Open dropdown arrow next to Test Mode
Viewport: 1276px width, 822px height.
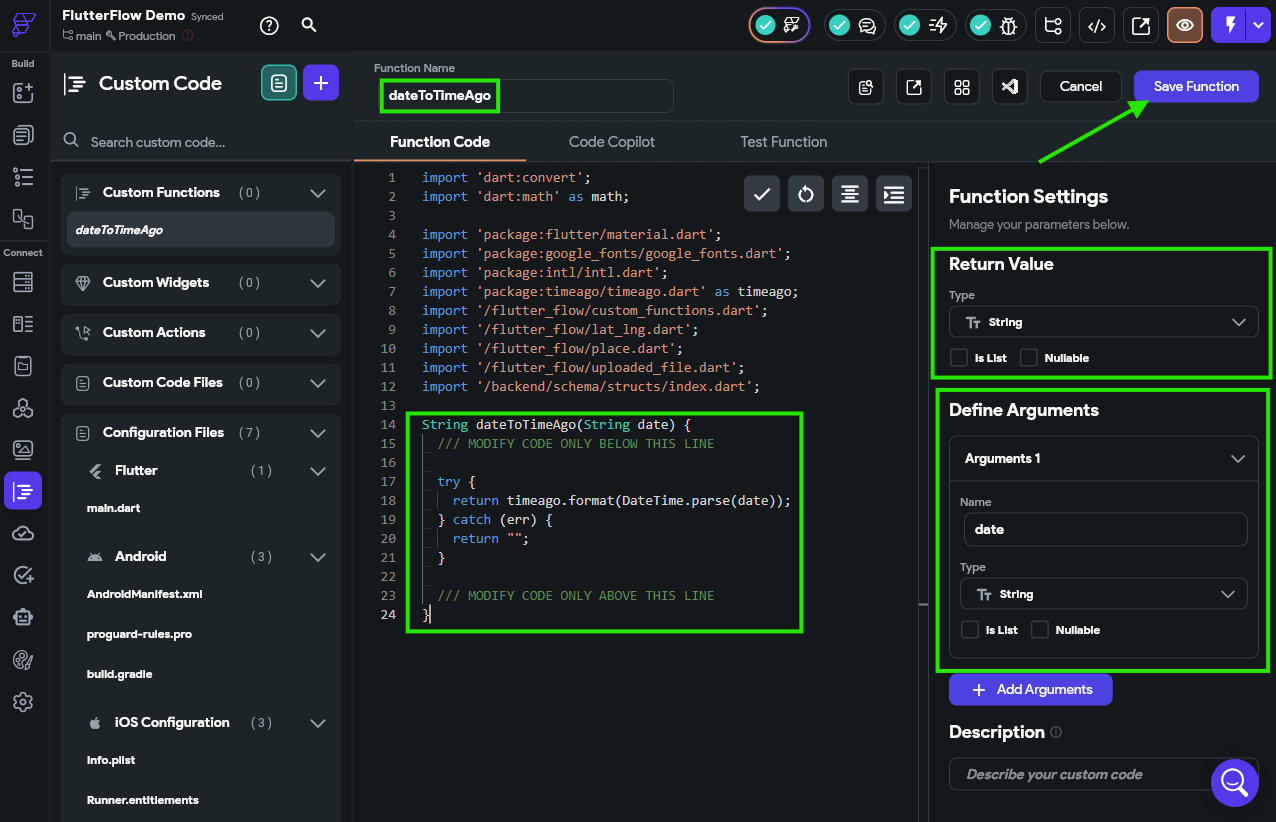pos(1258,26)
